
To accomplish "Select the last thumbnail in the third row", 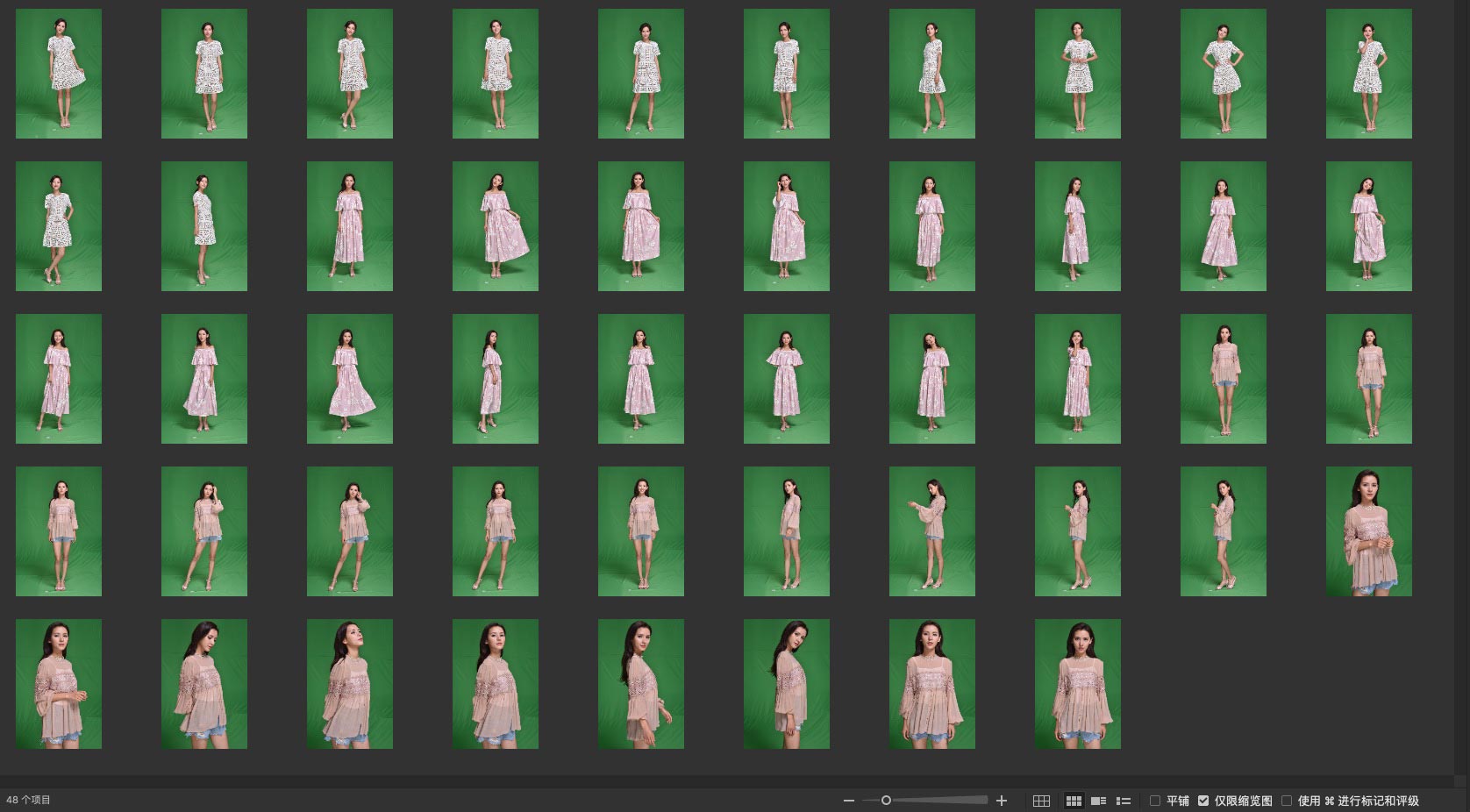I will pyautogui.click(x=1368, y=379).
